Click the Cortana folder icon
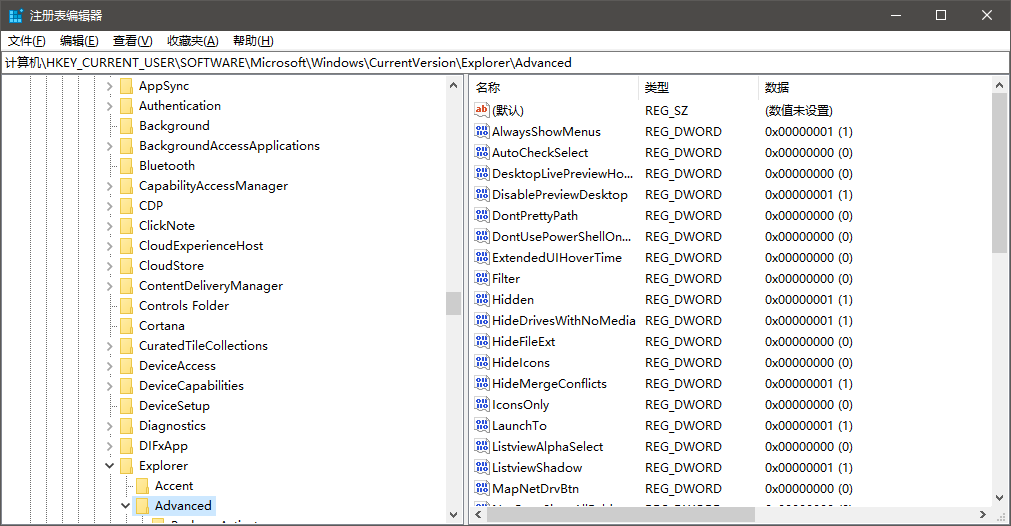The height and width of the screenshot is (526, 1011). [x=126, y=326]
